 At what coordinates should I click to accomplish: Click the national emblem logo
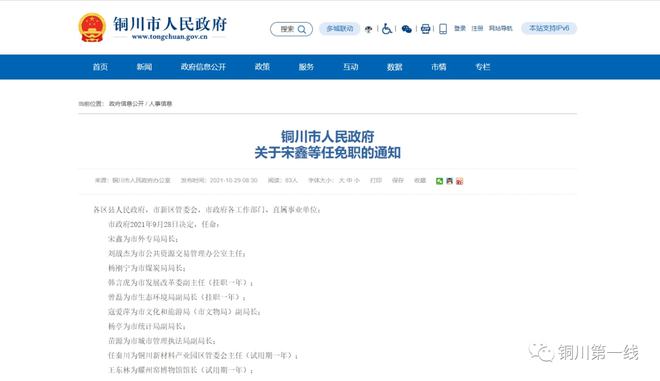(92, 28)
